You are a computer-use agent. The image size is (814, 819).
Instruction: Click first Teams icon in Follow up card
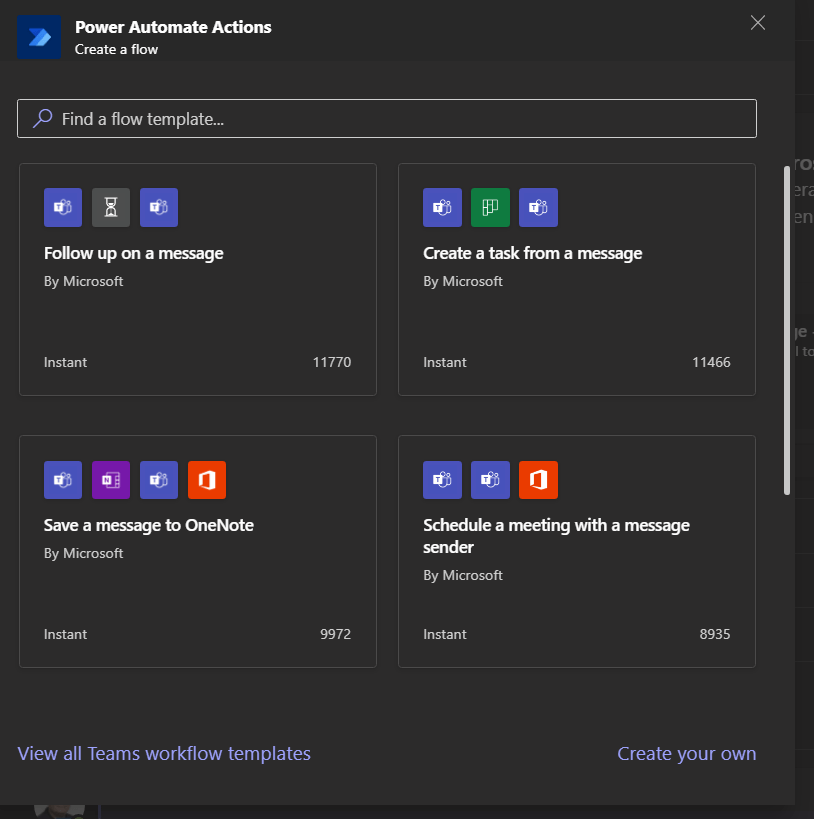point(63,207)
